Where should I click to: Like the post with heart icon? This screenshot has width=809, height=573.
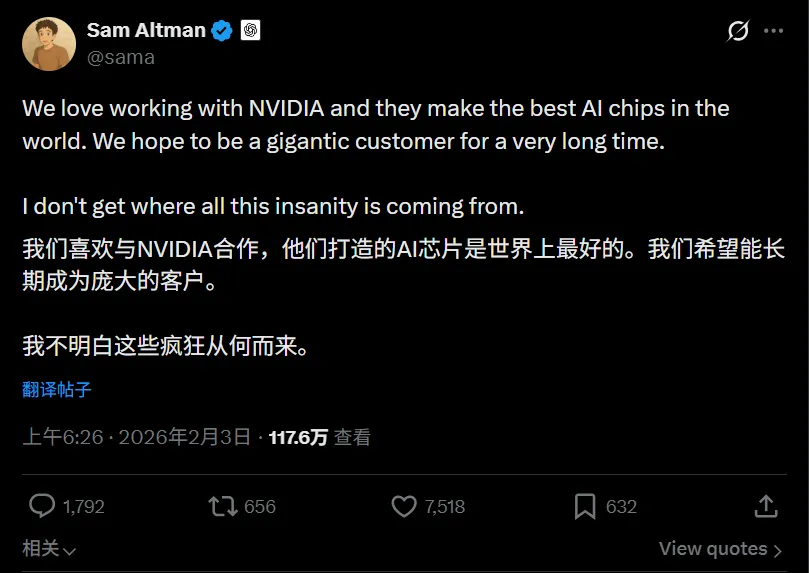(404, 507)
